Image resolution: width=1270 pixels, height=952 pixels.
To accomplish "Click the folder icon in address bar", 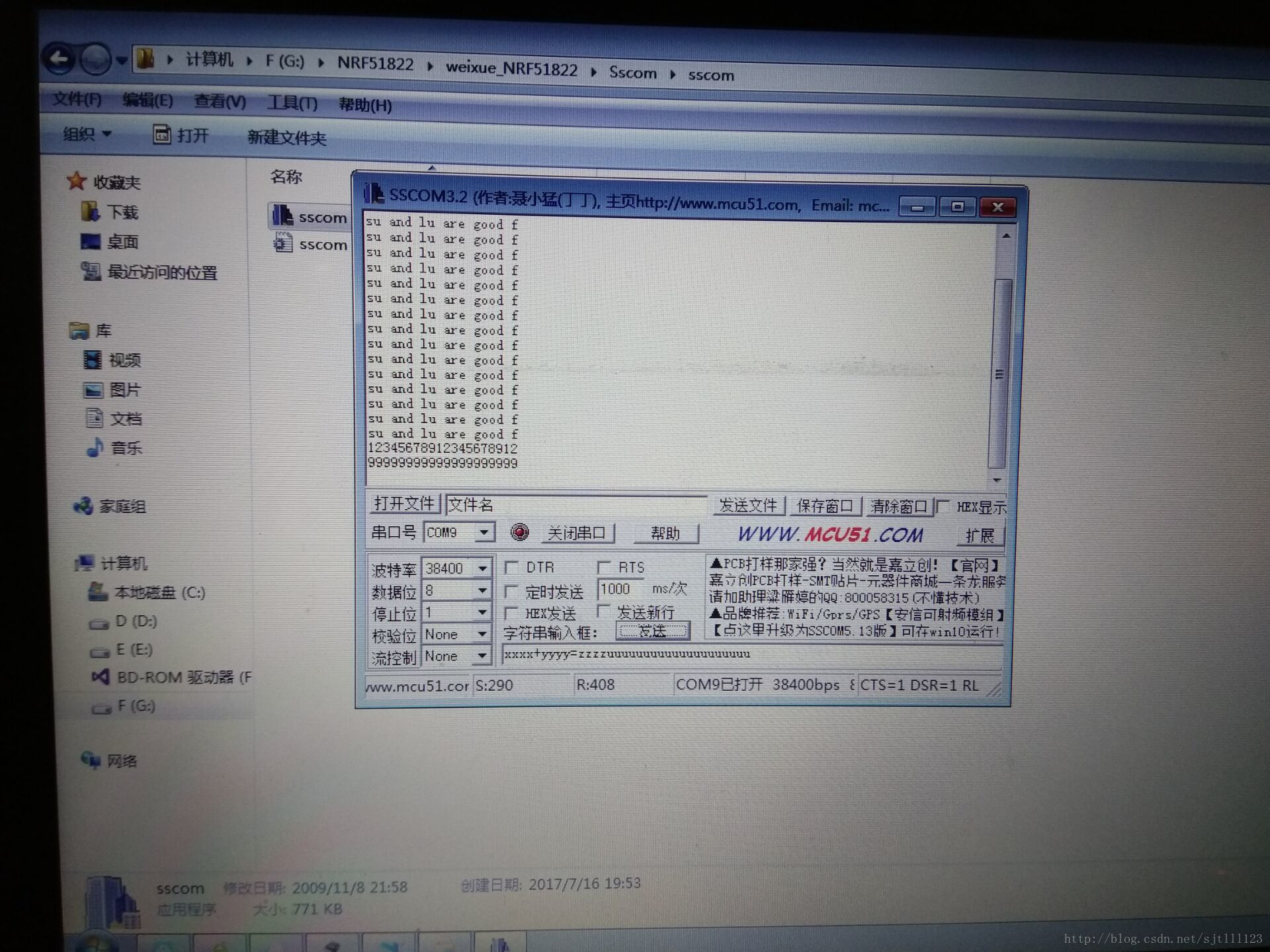I will pyautogui.click(x=145, y=59).
